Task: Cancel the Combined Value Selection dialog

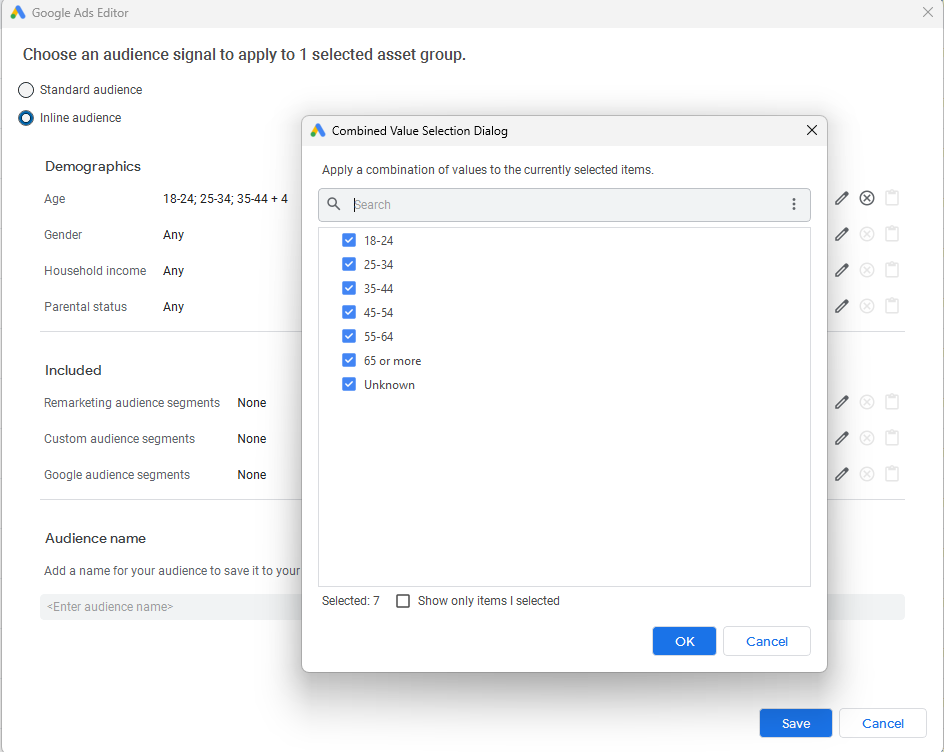Action: 766,641
